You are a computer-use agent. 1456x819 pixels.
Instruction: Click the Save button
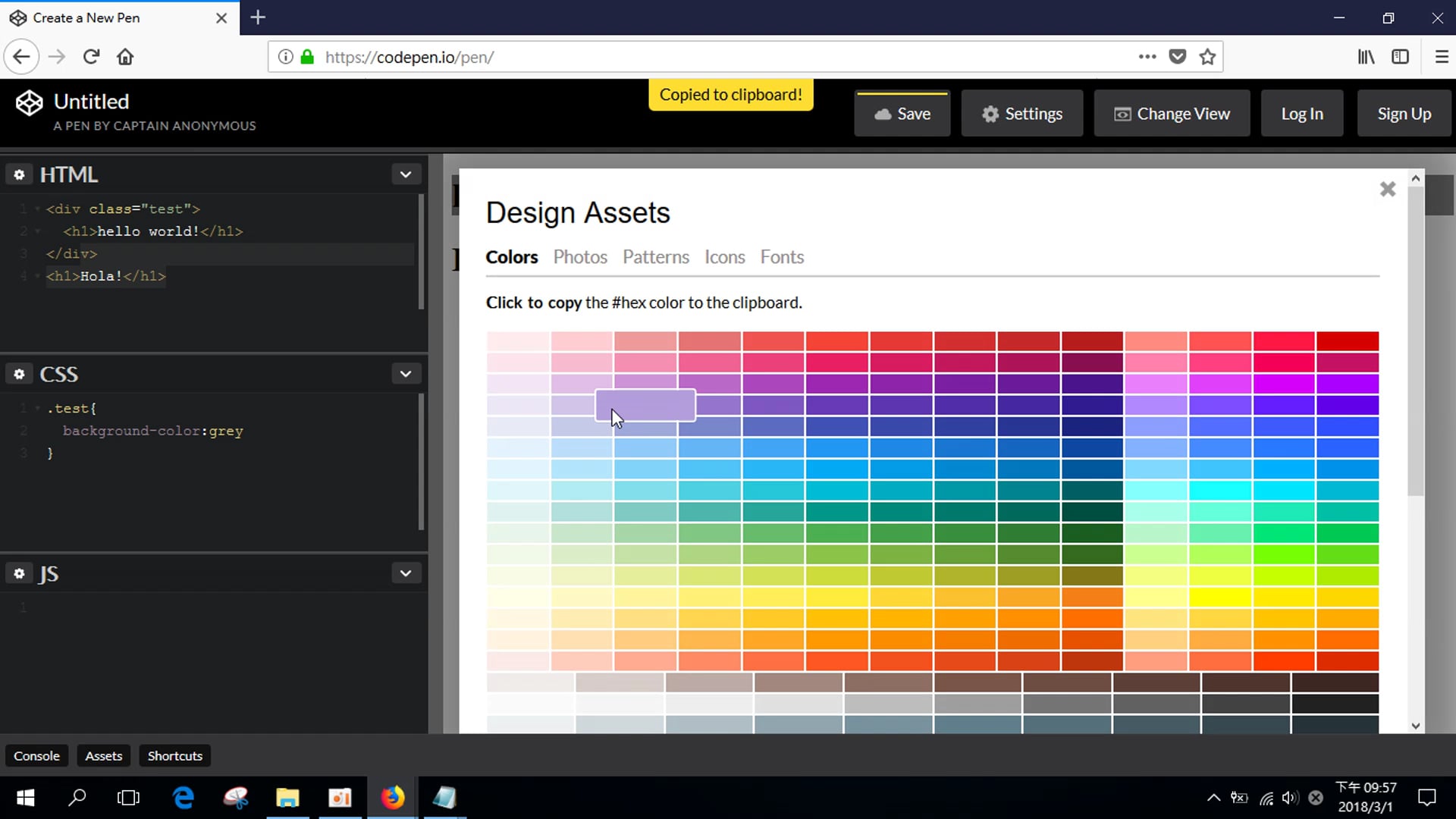coord(902,115)
